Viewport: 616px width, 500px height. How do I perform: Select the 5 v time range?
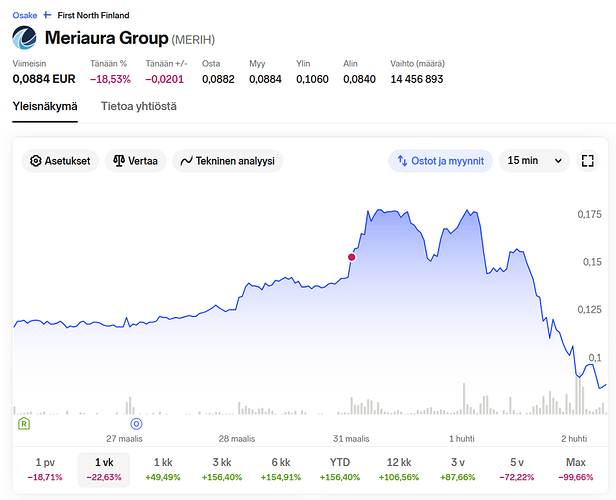coord(517,469)
